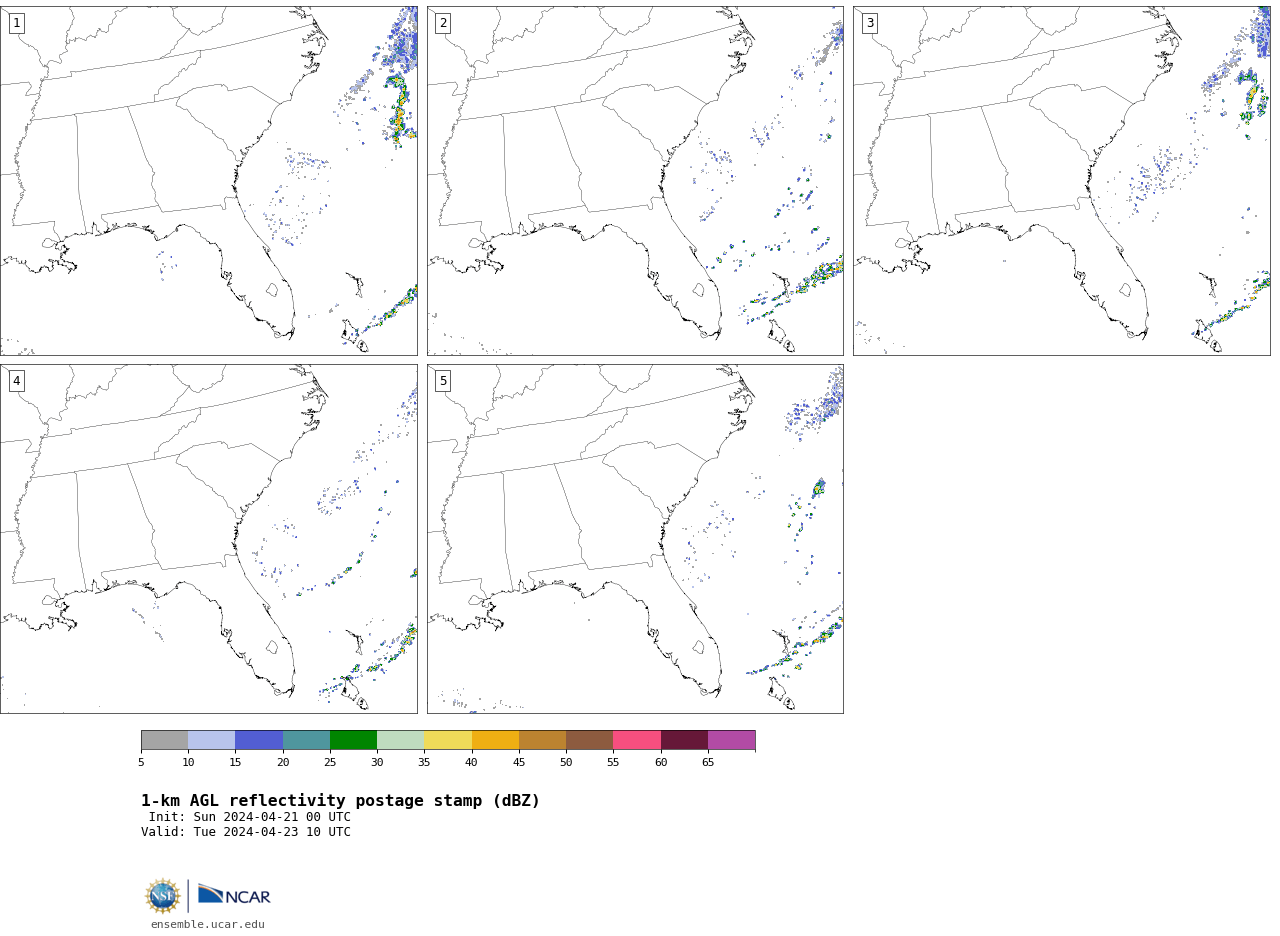Open ensemble member 4 reflectivity map

point(209,539)
